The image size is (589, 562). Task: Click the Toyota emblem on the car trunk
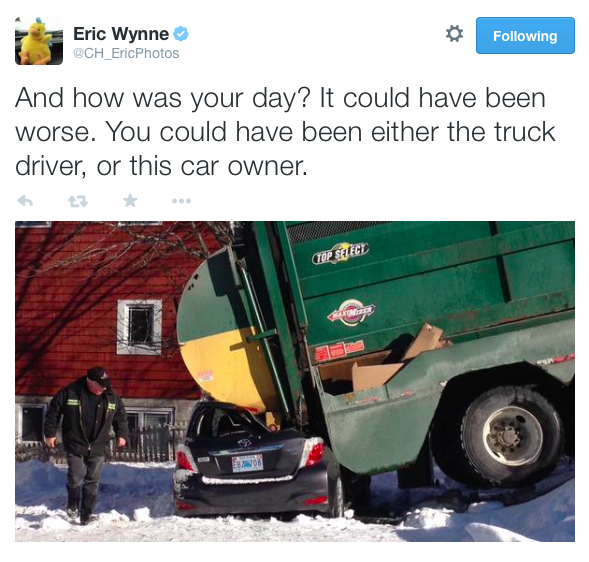tap(244, 442)
